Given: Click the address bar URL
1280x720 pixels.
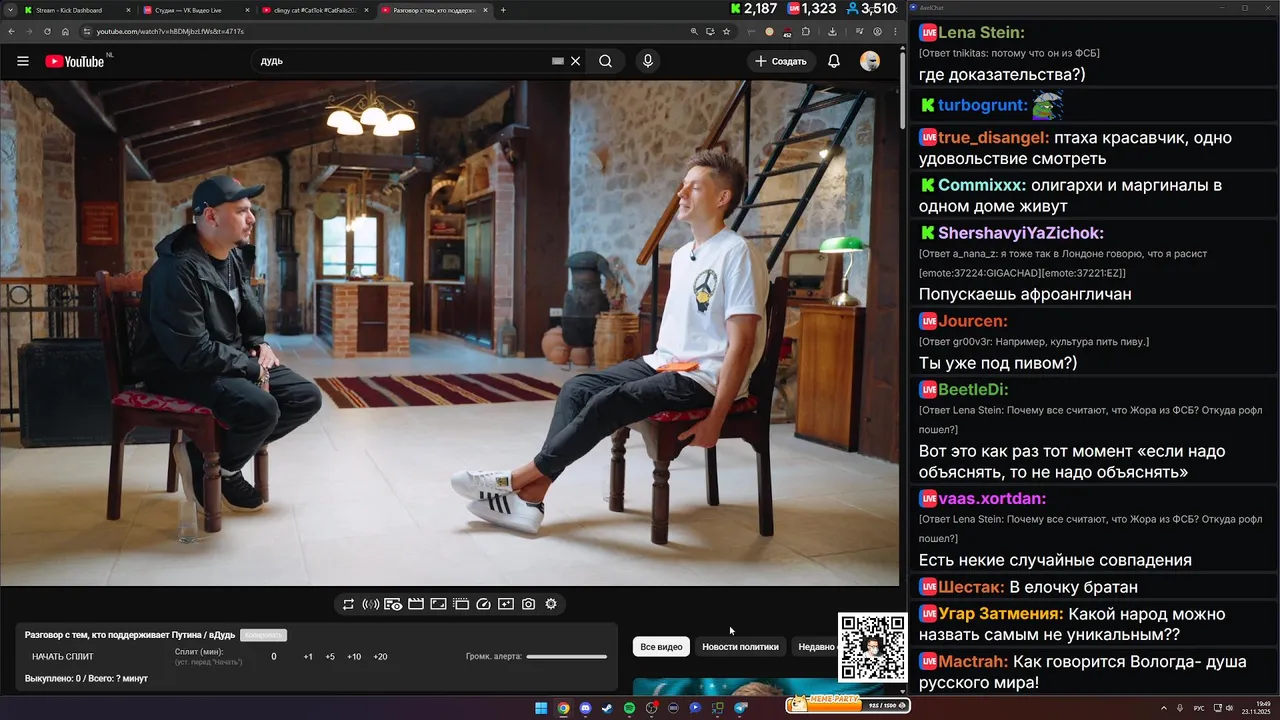Looking at the screenshot, I should click(x=170, y=31).
